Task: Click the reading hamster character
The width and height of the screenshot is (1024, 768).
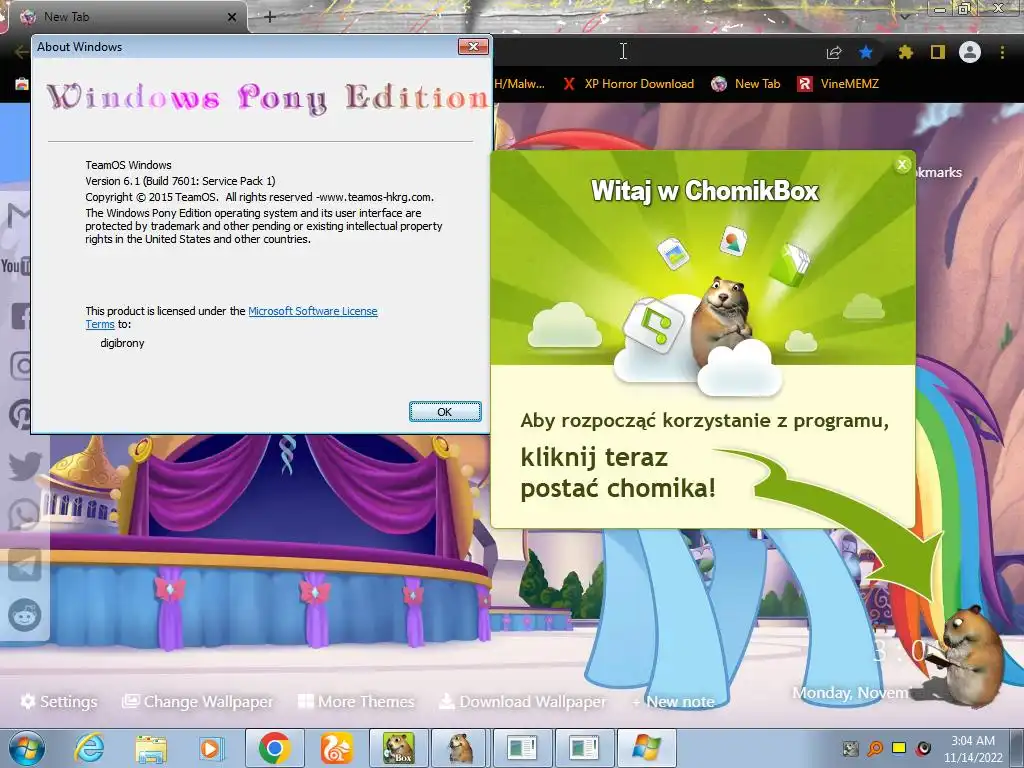Action: pos(971,656)
